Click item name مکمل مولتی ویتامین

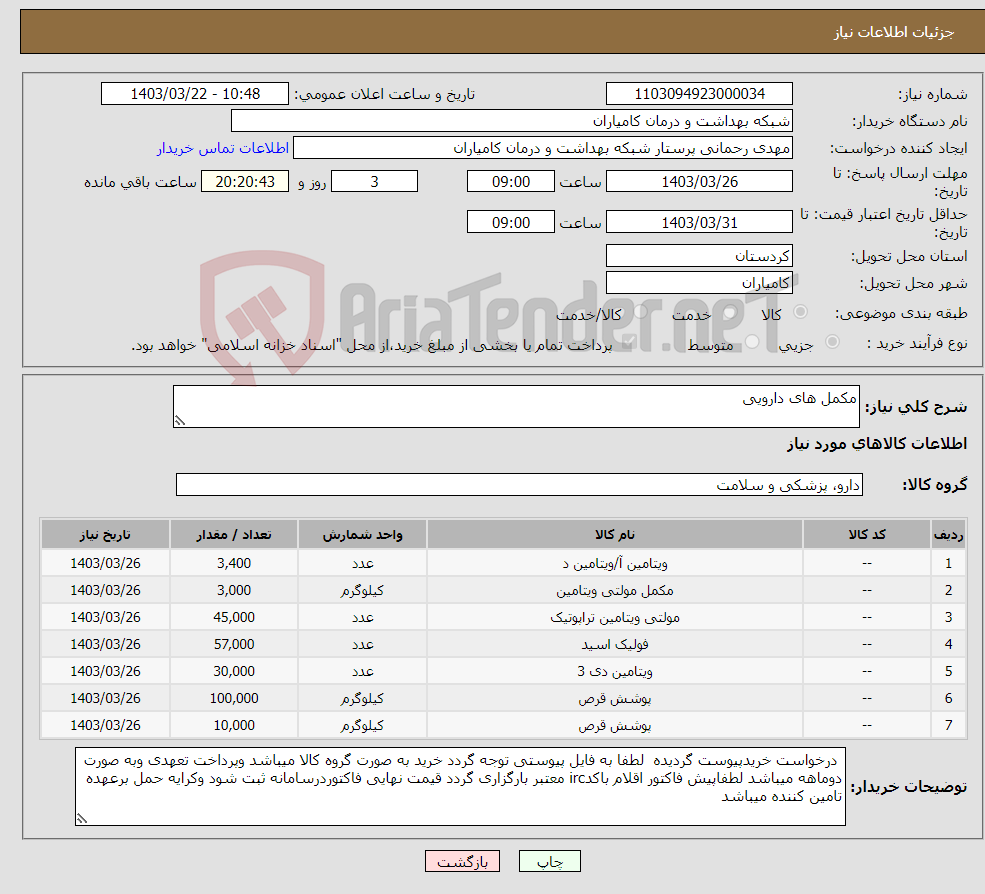615,591
